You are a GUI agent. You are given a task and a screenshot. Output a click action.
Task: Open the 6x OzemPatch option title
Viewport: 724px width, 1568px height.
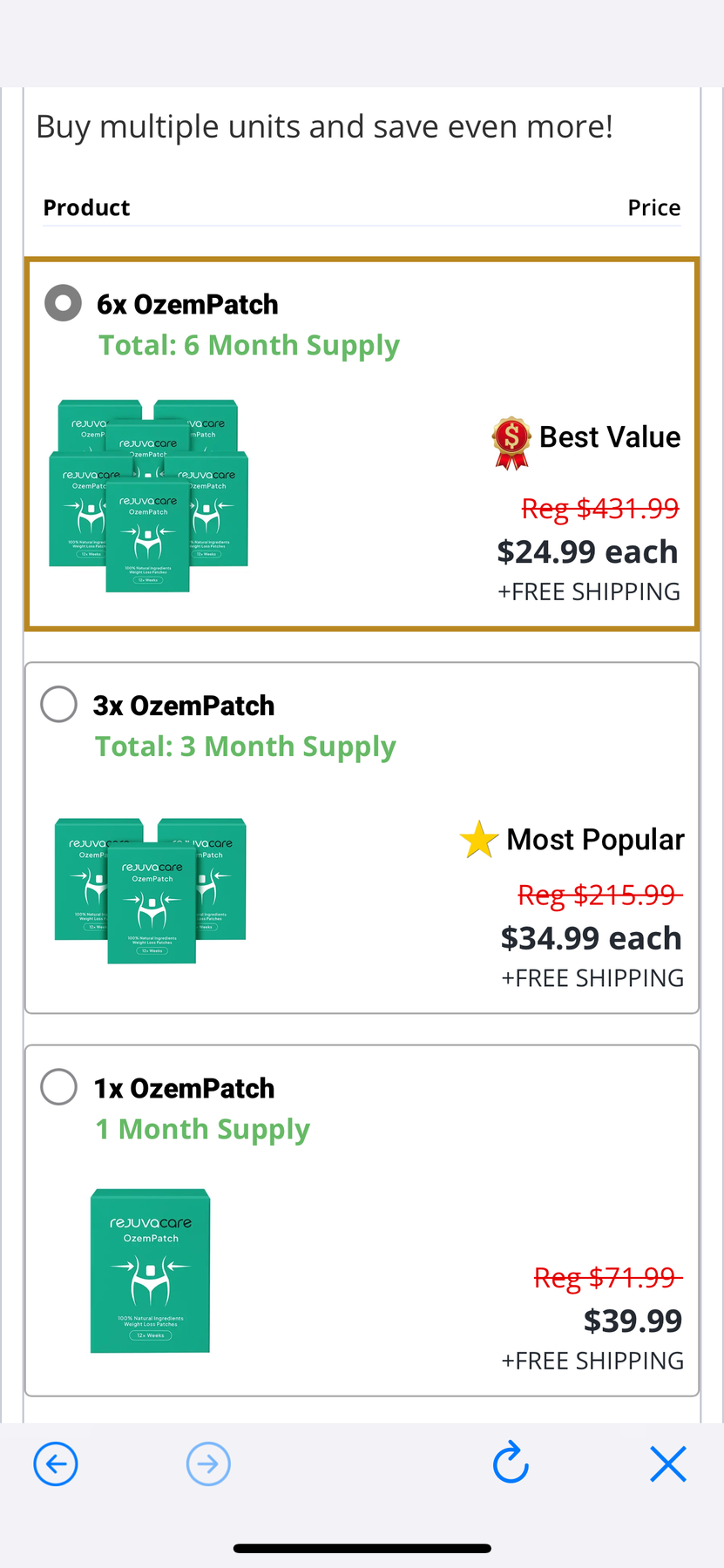pyautogui.click(x=187, y=304)
